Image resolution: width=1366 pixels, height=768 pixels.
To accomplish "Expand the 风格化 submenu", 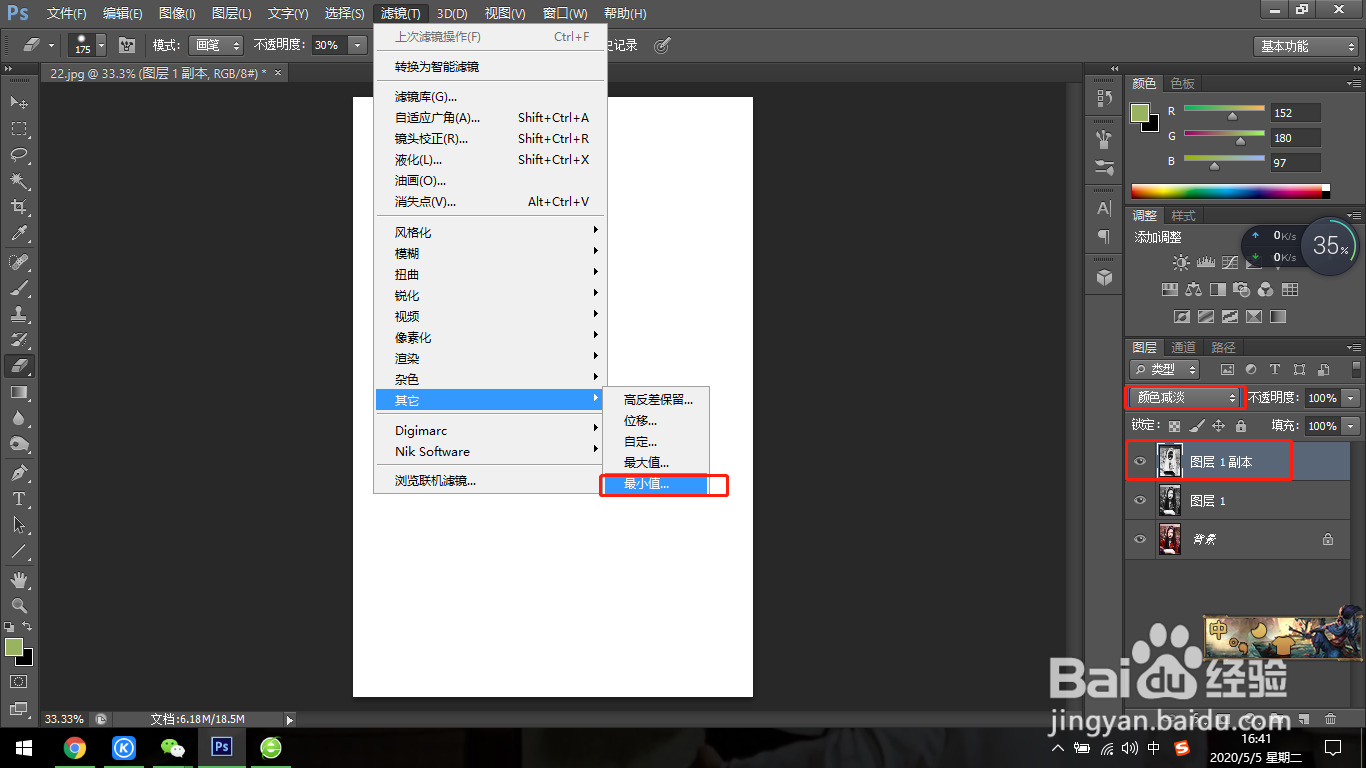I will [491, 232].
